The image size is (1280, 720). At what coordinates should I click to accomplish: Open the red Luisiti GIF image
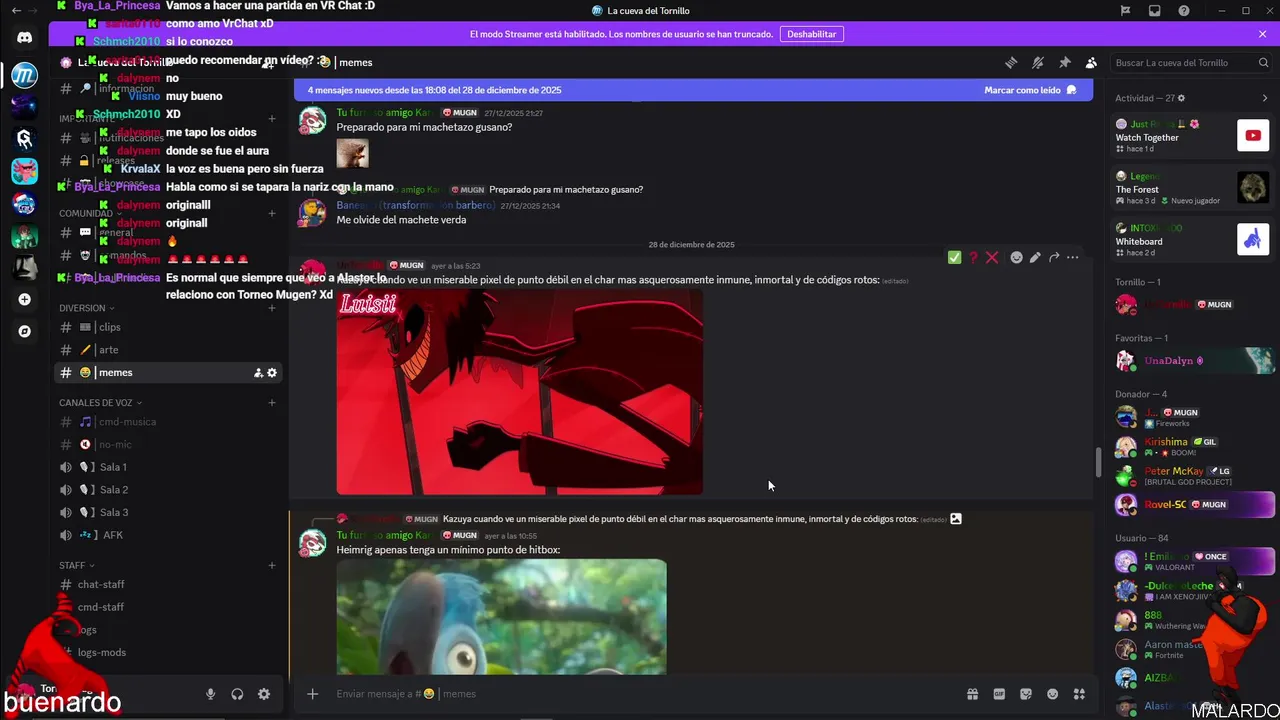coord(519,392)
